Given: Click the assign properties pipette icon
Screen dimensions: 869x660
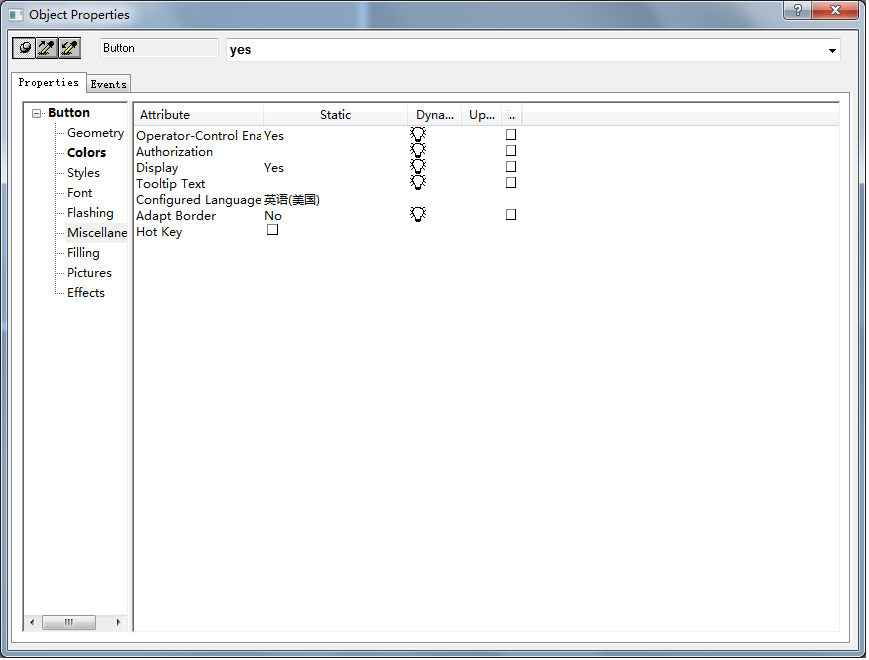Looking at the screenshot, I should [x=69, y=48].
